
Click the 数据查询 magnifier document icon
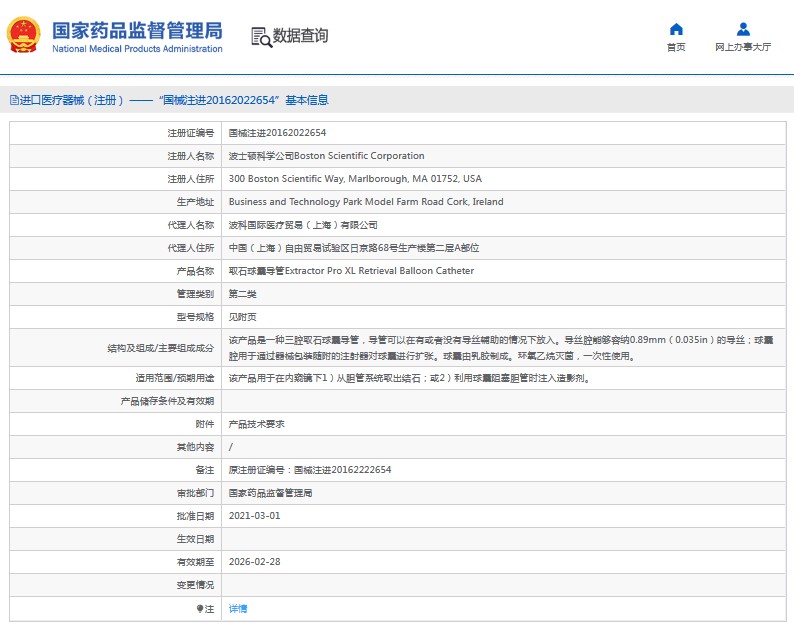(261, 37)
